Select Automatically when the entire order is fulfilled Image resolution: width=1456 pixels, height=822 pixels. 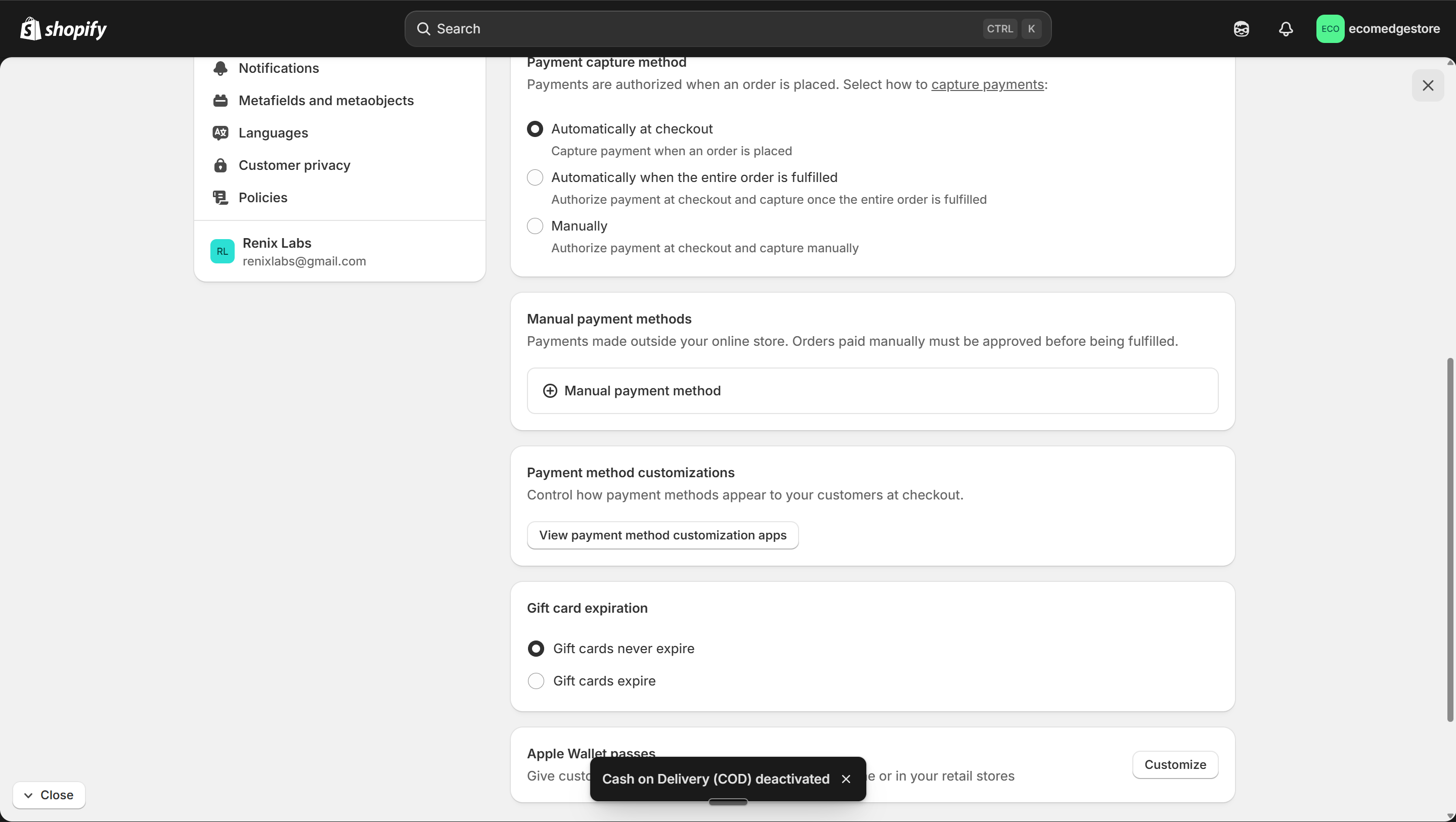pyautogui.click(x=535, y=177)
